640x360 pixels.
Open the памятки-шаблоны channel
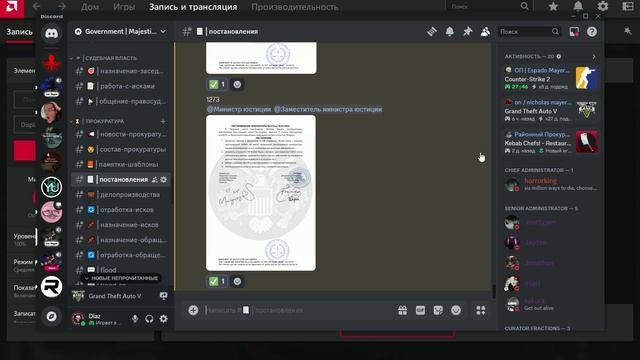tap(121, 164)
